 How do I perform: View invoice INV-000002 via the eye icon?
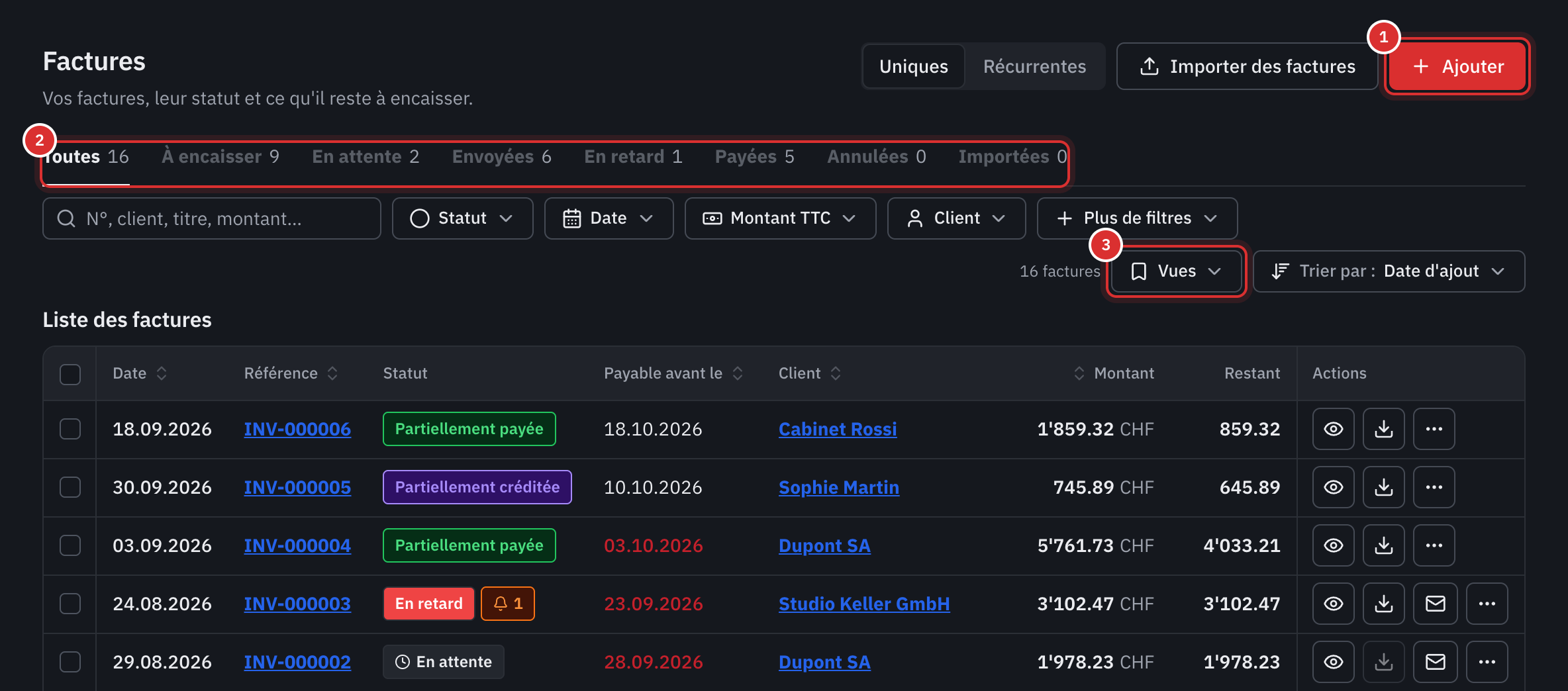[1333, 662]
